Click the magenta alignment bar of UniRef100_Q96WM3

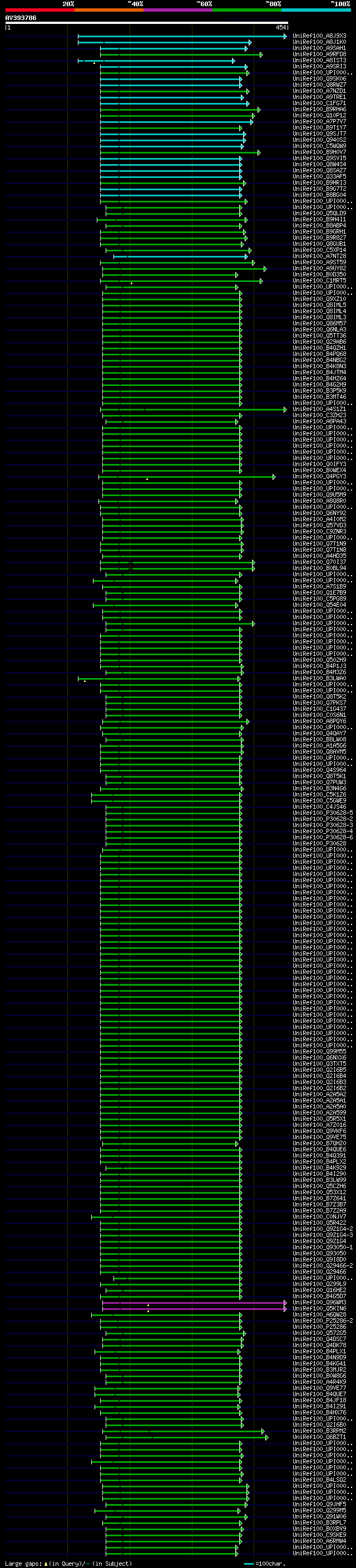[x=194, y=1303]
